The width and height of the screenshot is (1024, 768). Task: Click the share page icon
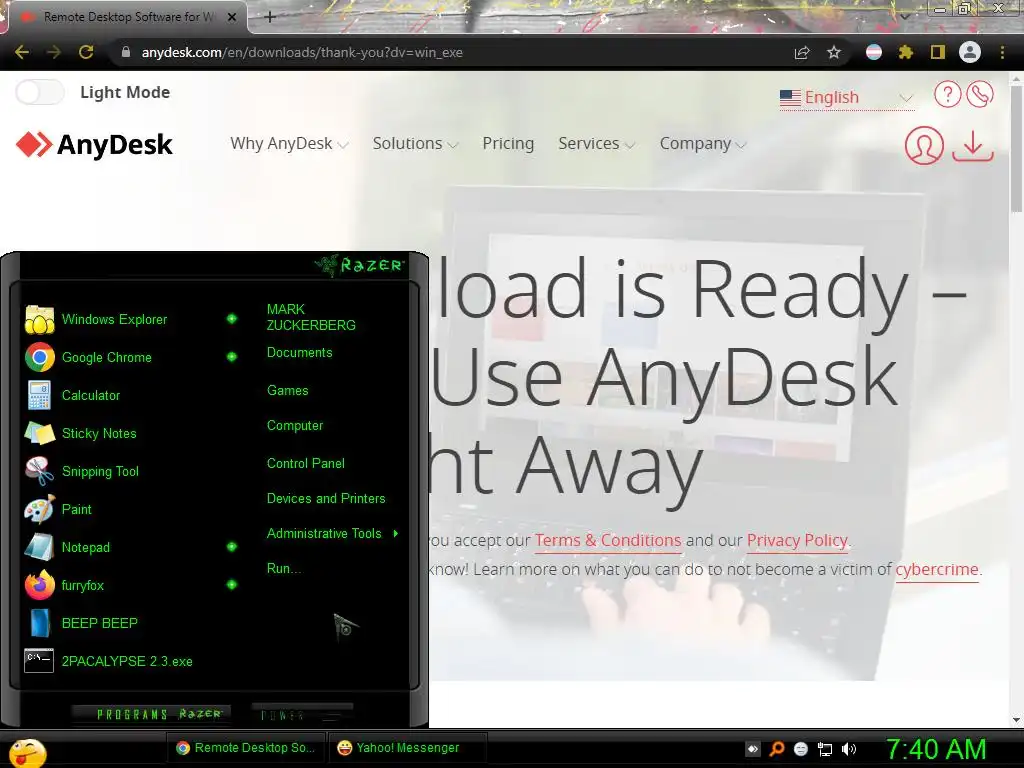pyautogui.click(x=802, y=52)
